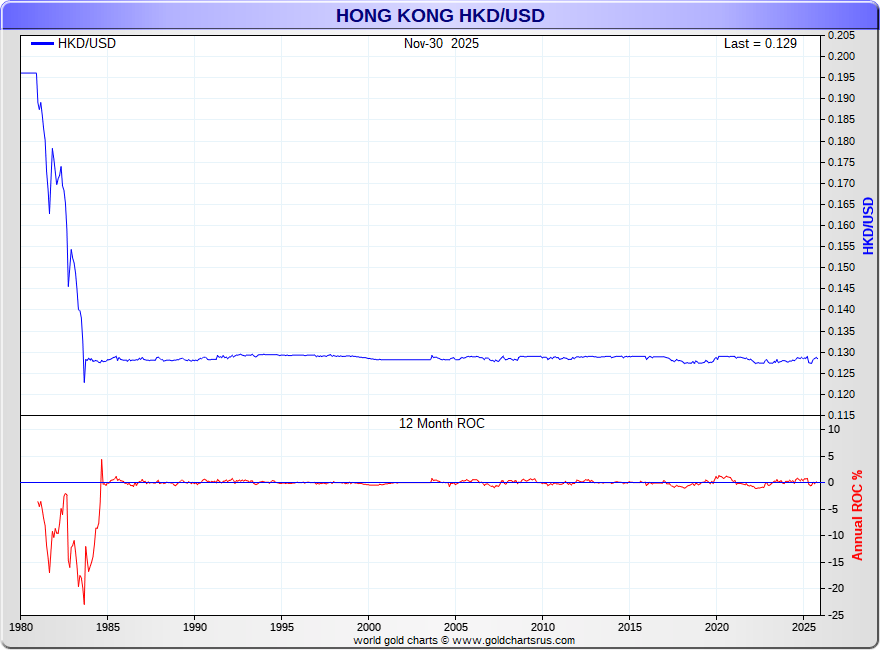The image size is (880, 650).
Task: Click the 0.165 y-axis label
Action: 841,204
